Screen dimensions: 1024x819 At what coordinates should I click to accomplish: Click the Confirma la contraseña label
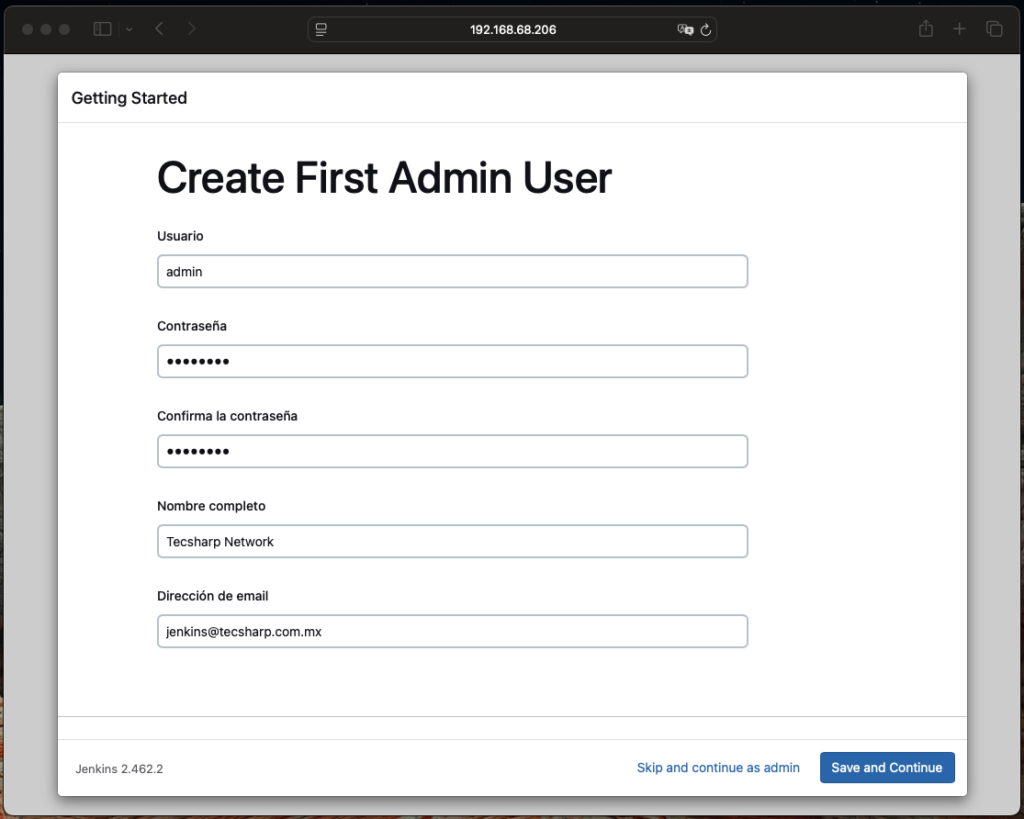click(227, 416)
